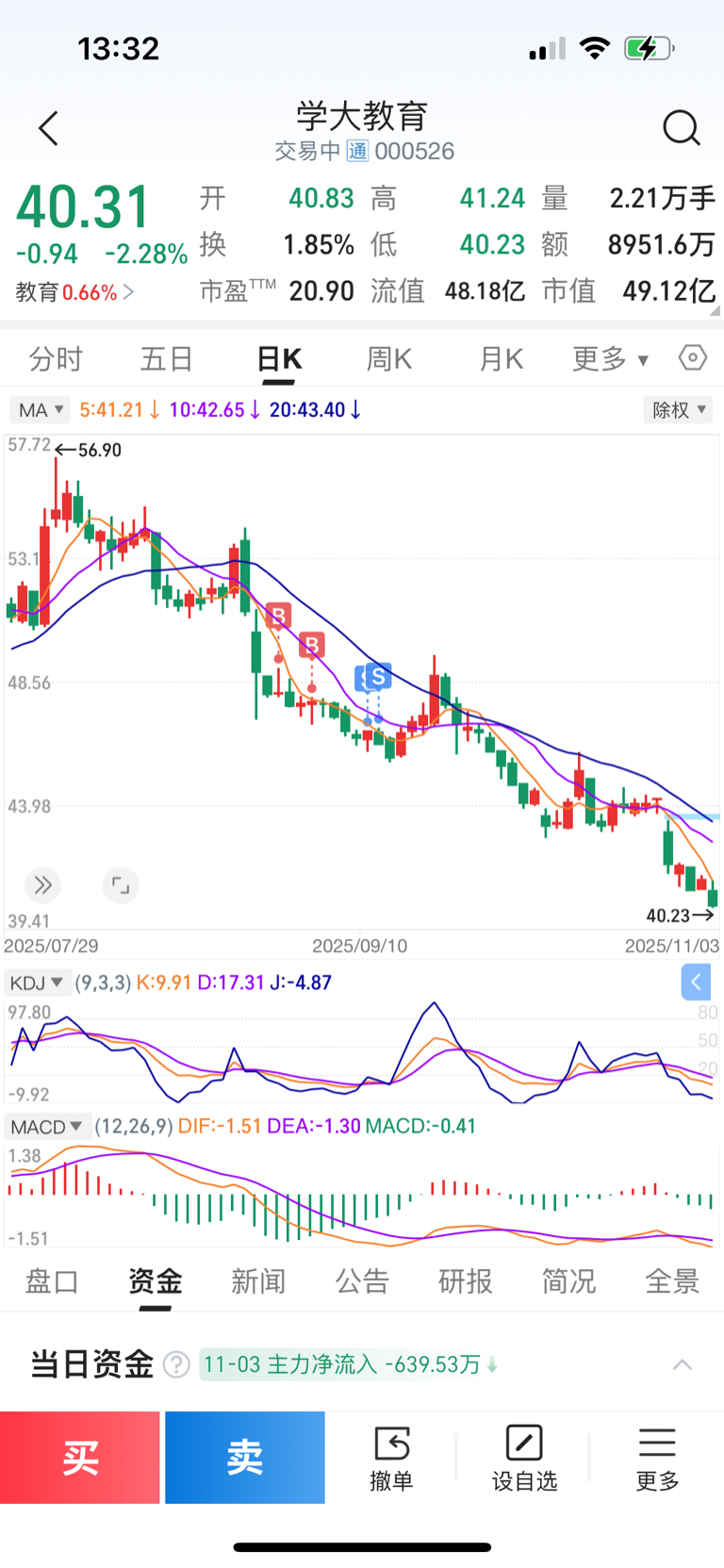The image size is (724, 1568).
Task: Tap the iOS home indicator bar
Action: [362, 1547]
